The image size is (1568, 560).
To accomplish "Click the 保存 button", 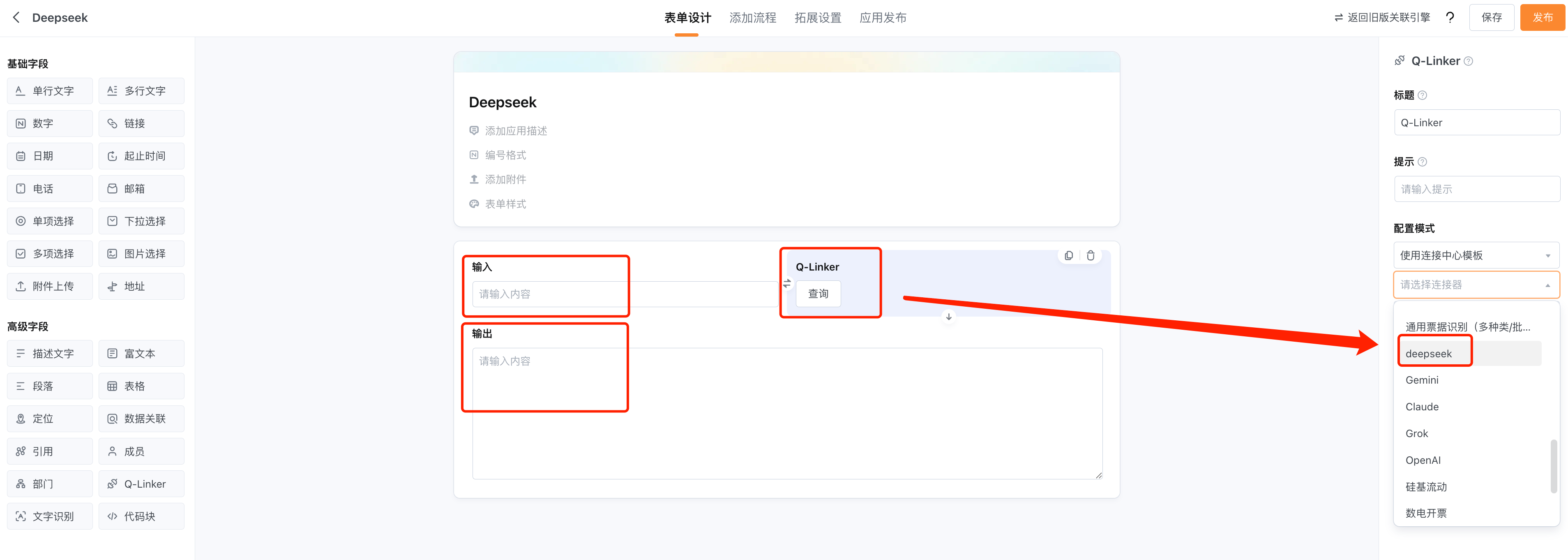I will (1491, 18).
